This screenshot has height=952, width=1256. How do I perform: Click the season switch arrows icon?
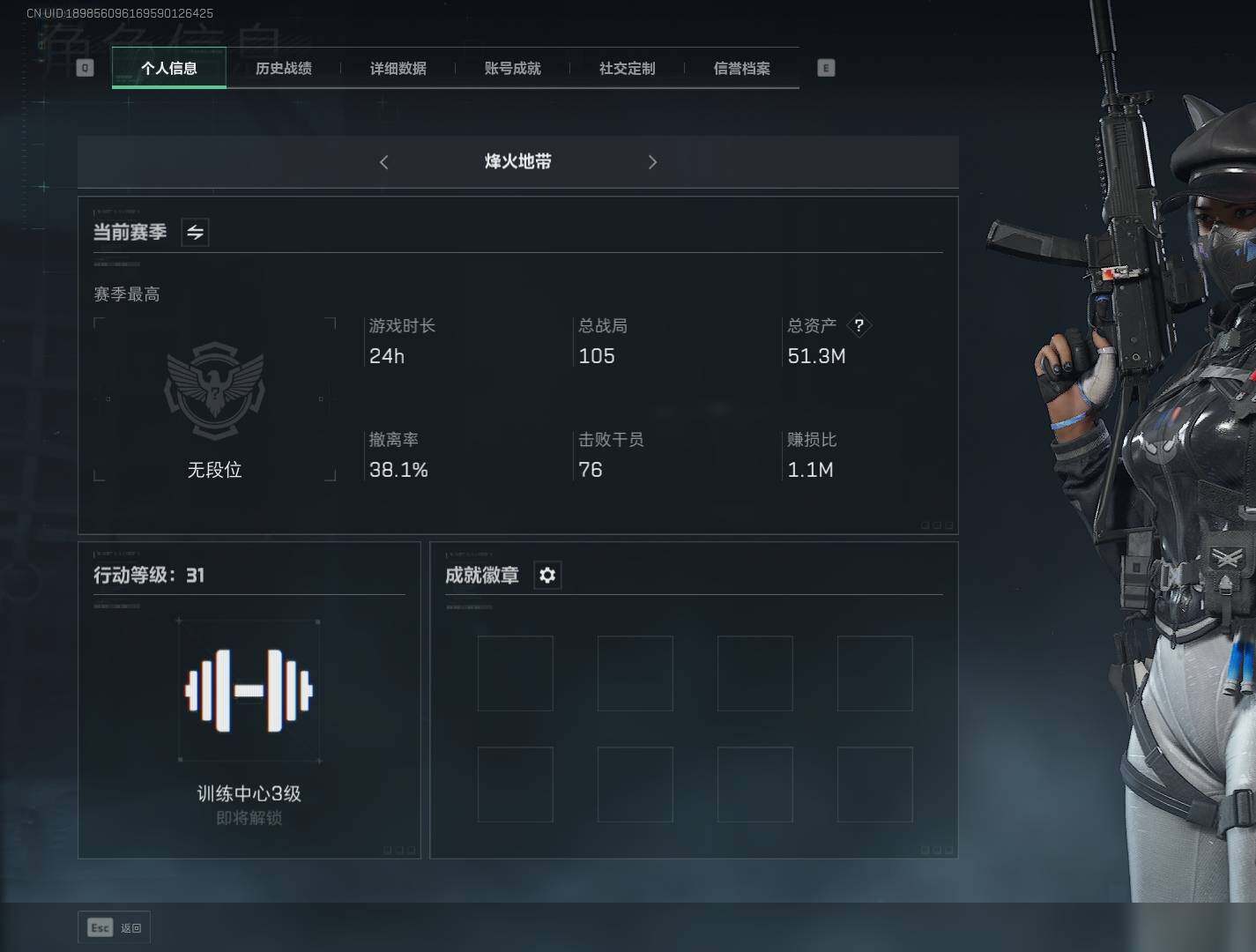(x=195, y=232)
